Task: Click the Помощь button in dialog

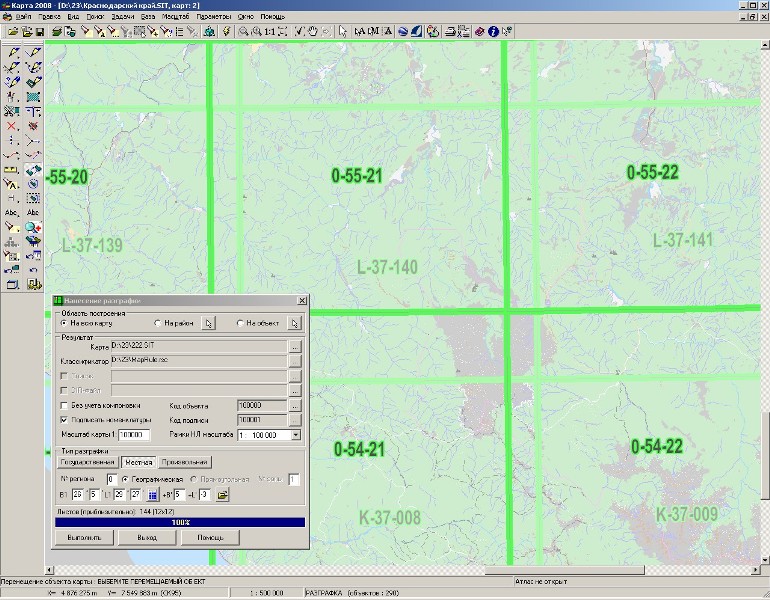Action: tap(209, 537)
